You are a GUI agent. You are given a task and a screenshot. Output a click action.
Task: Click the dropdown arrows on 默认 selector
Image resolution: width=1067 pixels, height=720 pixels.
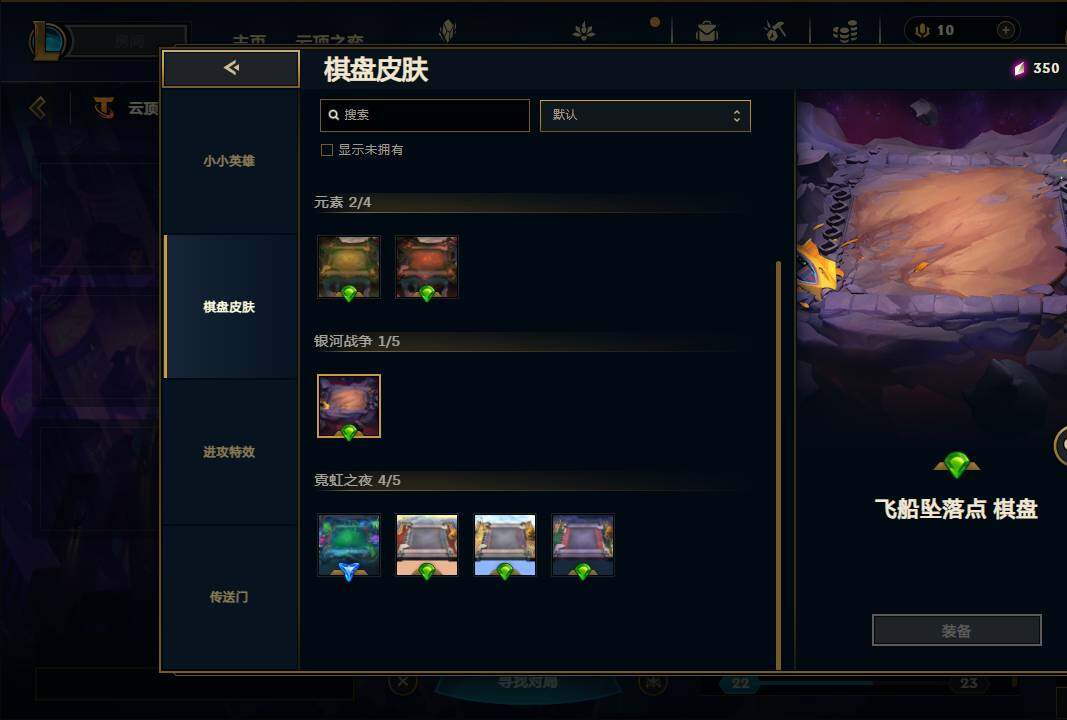pyautogui.click(x=736, y=116)
